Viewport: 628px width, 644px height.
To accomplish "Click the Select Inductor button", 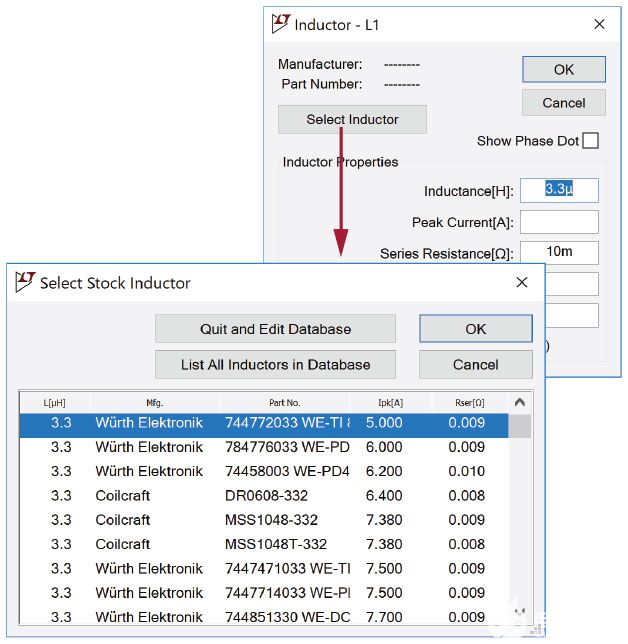I will click(x=352, y=120).
